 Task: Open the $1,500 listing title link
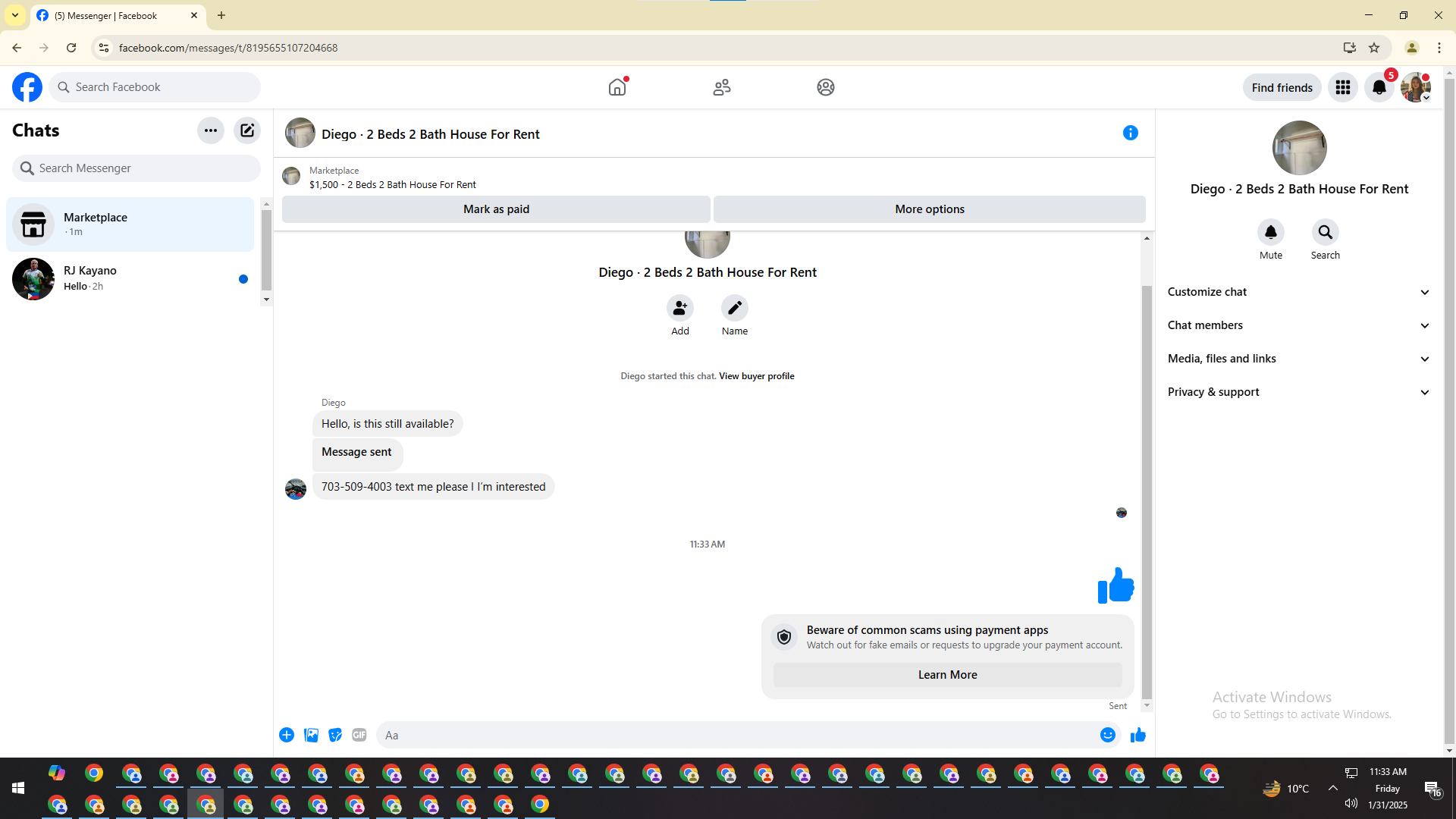[x=393, y=185]
